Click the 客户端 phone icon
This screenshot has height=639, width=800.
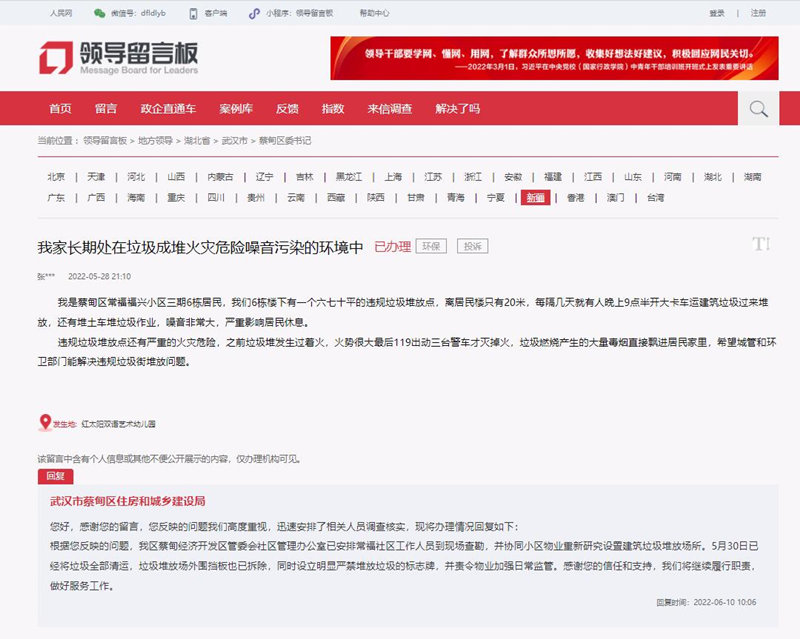pyautogui.click(x=194, y=14)
